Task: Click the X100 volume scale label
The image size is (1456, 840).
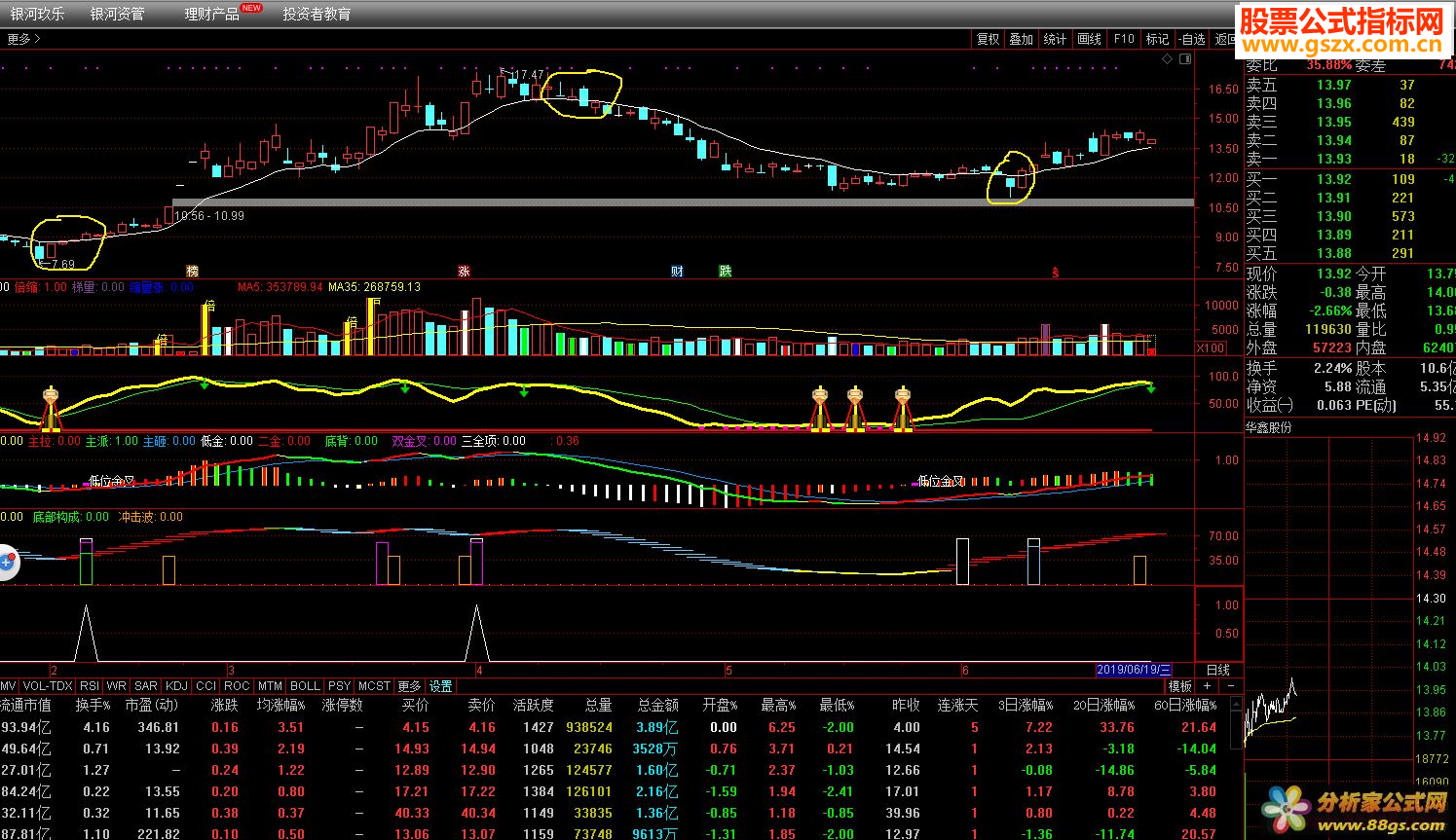Action: pos(1211,347)
